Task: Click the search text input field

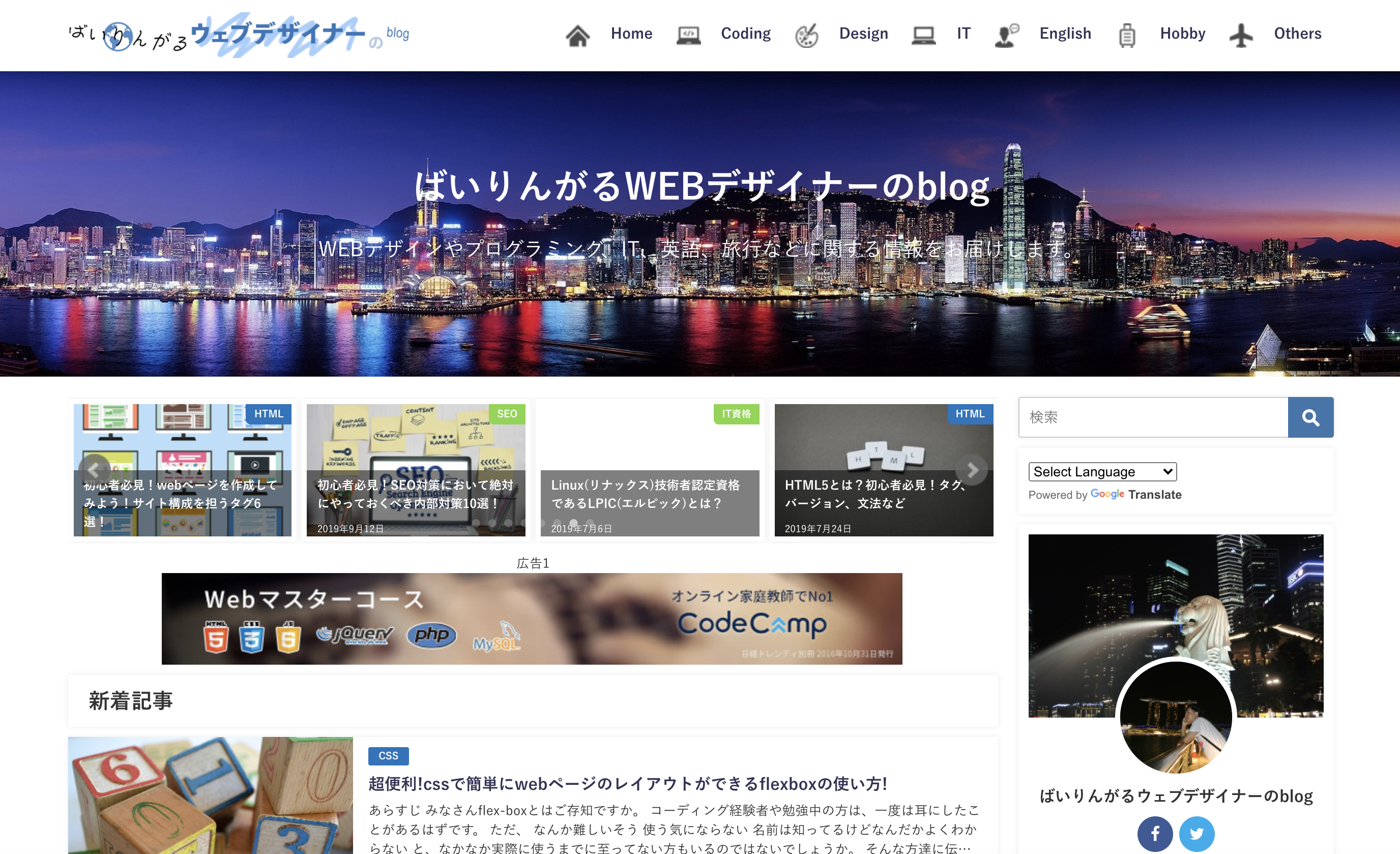Action: click(1152, 417)
